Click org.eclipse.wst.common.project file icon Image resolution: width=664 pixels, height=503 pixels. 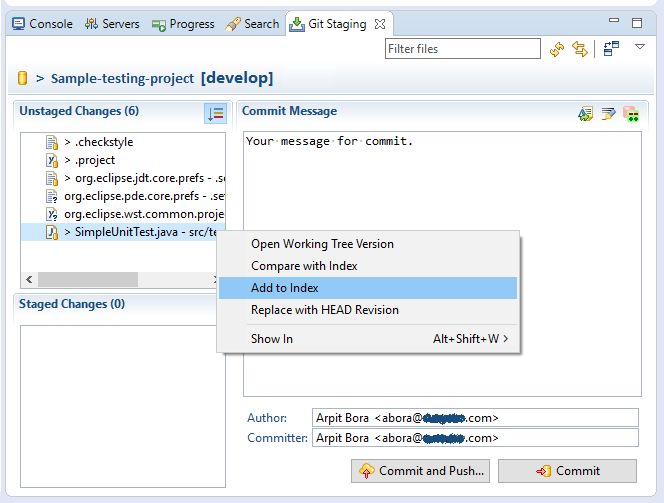(52, 215)
